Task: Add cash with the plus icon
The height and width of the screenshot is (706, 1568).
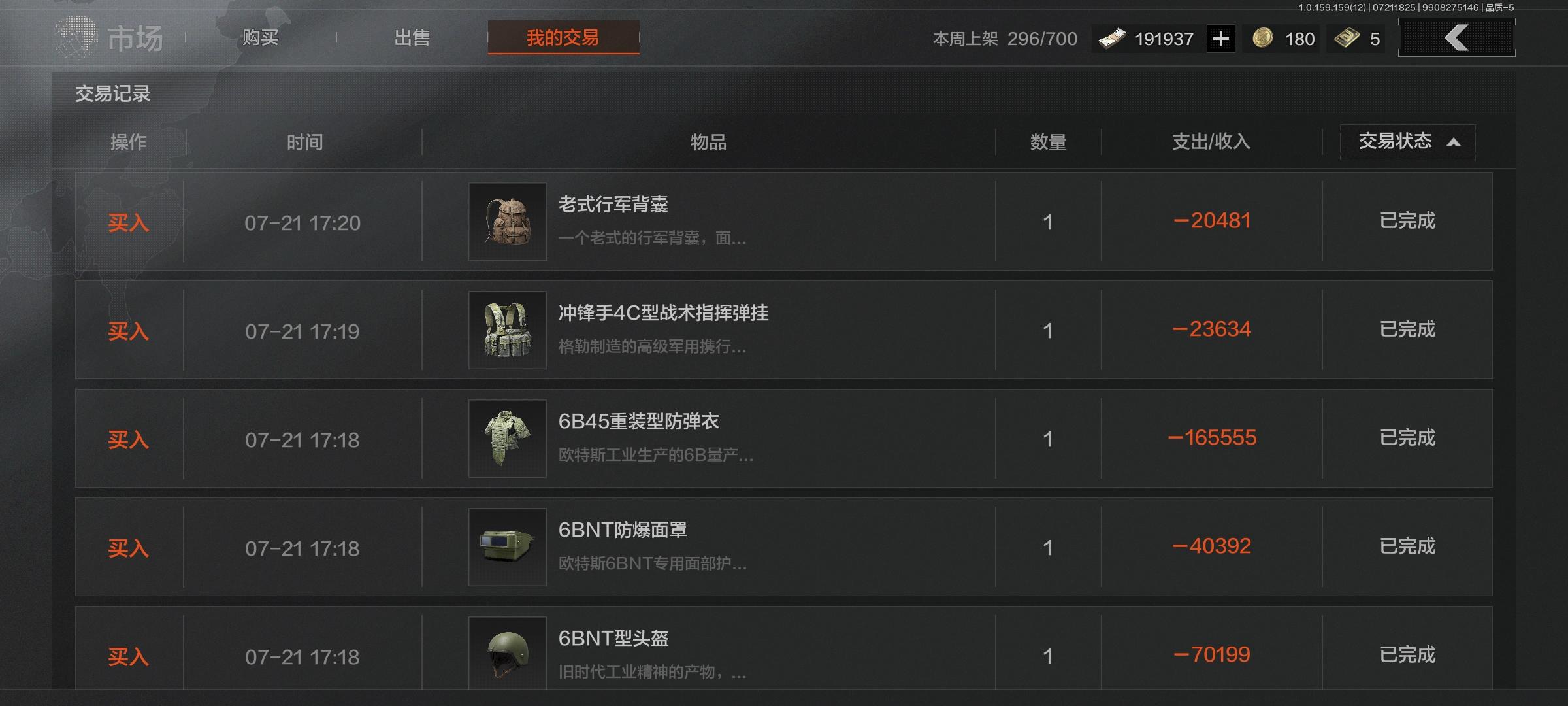Action: click(1220, 39)
